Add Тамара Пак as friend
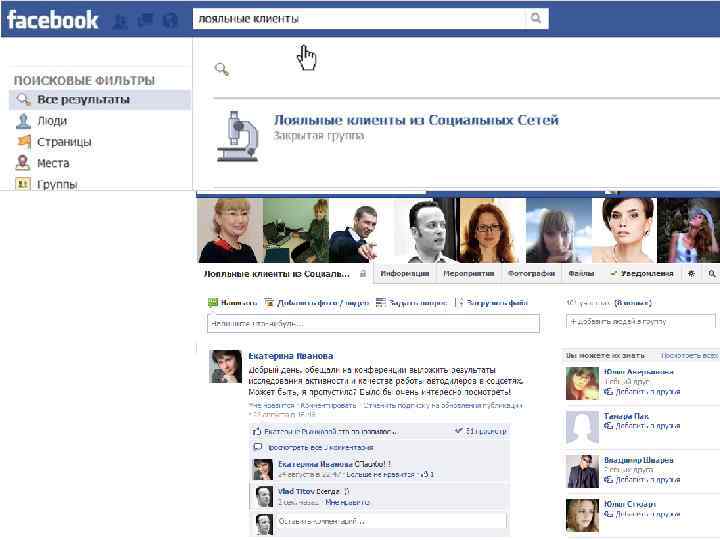Viewport: 720px width, 540px height. pyautogui.click(x=642, y=426)
